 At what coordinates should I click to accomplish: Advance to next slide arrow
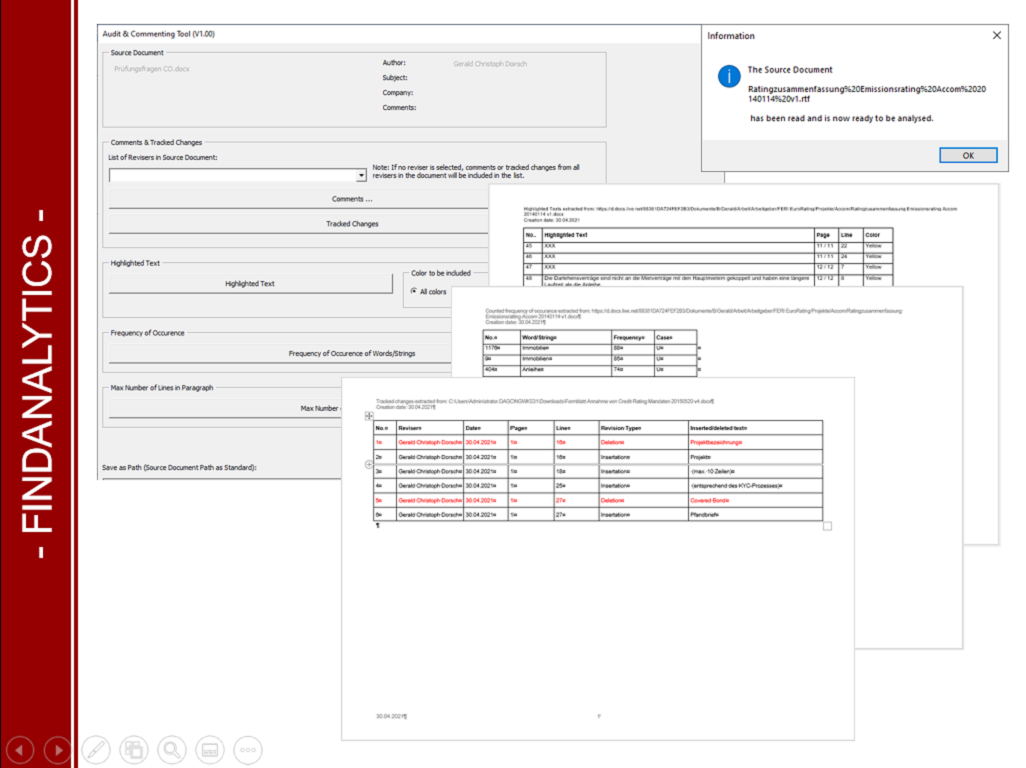tap(58, 749)
